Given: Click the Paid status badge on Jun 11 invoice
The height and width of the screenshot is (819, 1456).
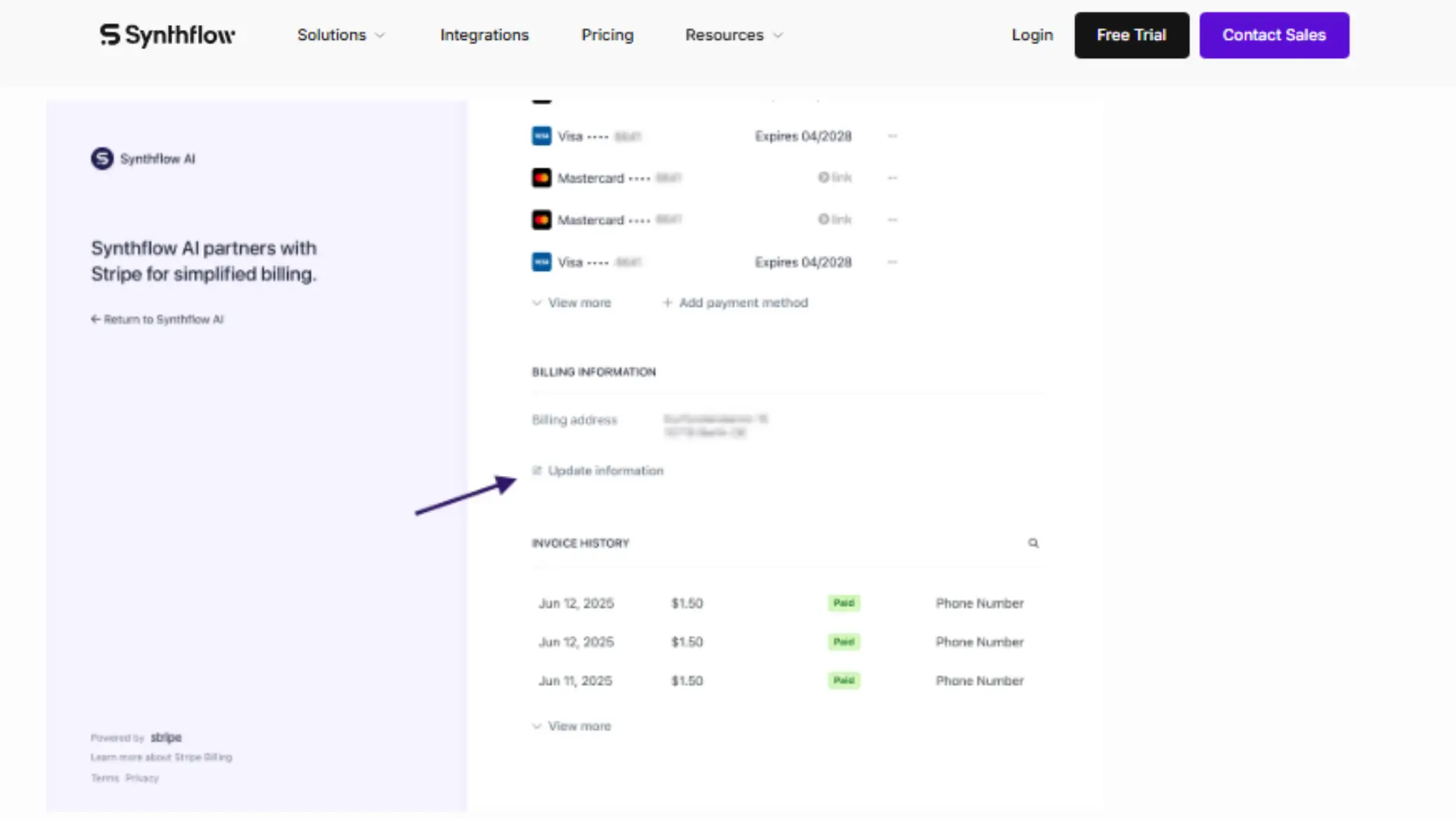Looking at the screenshot, I should (x=843, y=680).
